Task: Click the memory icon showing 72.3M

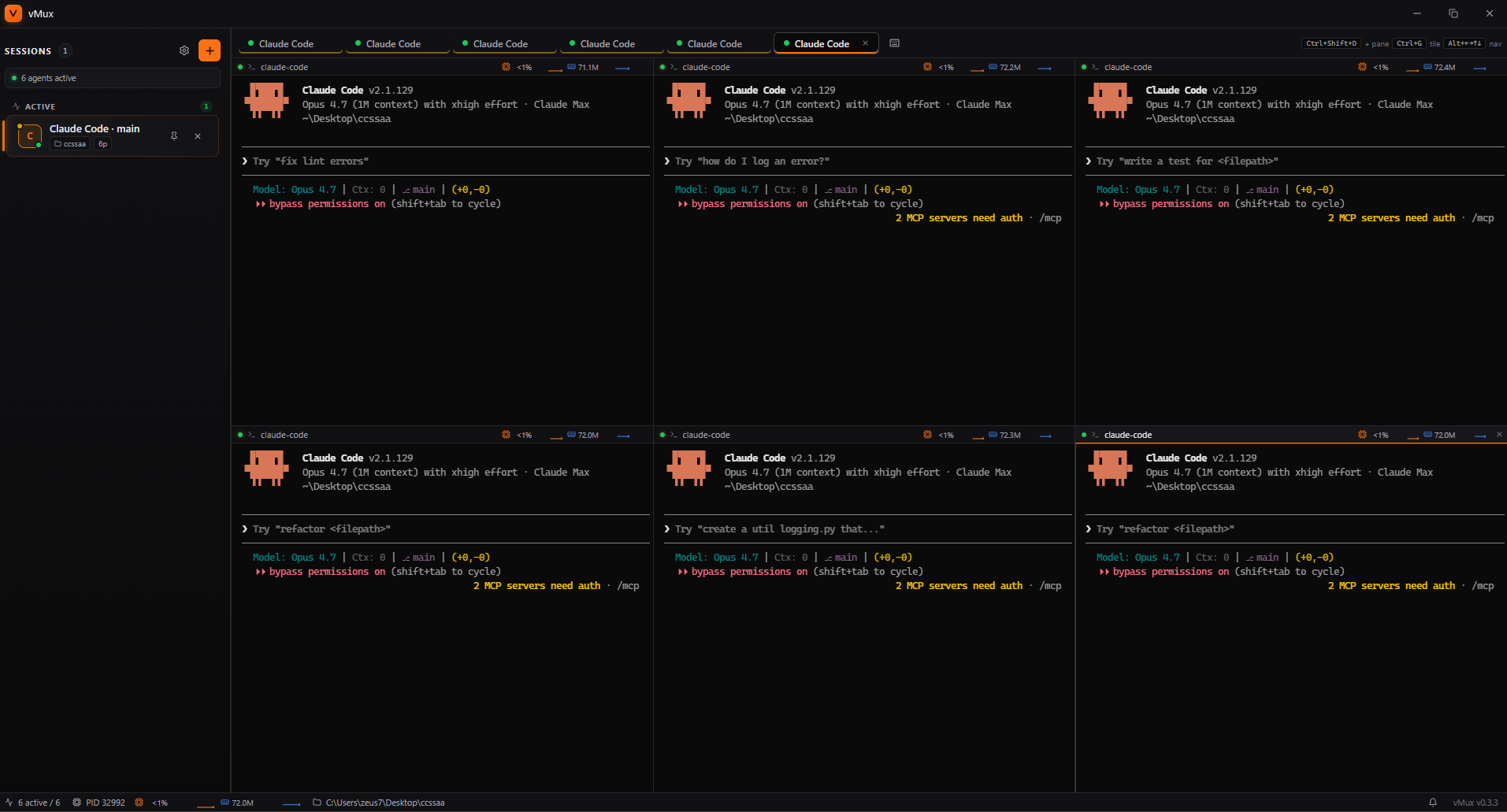Action: tap(993, 435)
